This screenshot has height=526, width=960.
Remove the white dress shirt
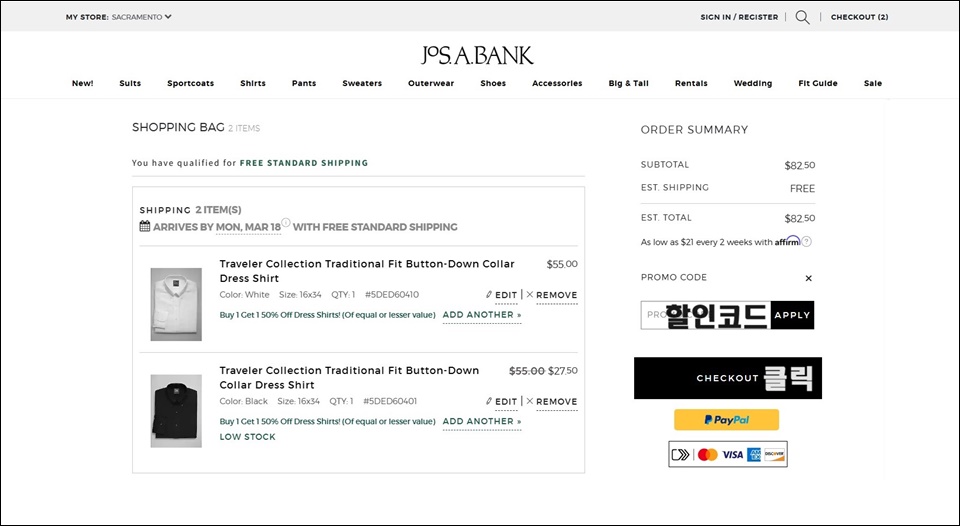click(552, 295)
